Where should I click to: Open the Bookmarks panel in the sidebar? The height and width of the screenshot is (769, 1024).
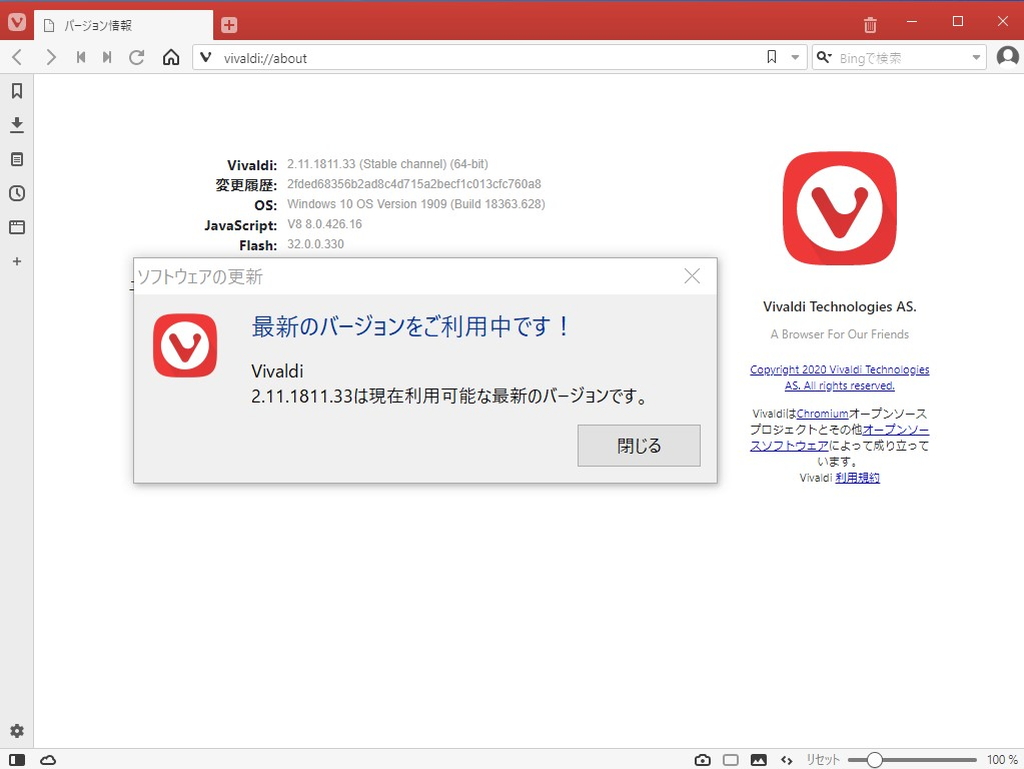point(16,91)
